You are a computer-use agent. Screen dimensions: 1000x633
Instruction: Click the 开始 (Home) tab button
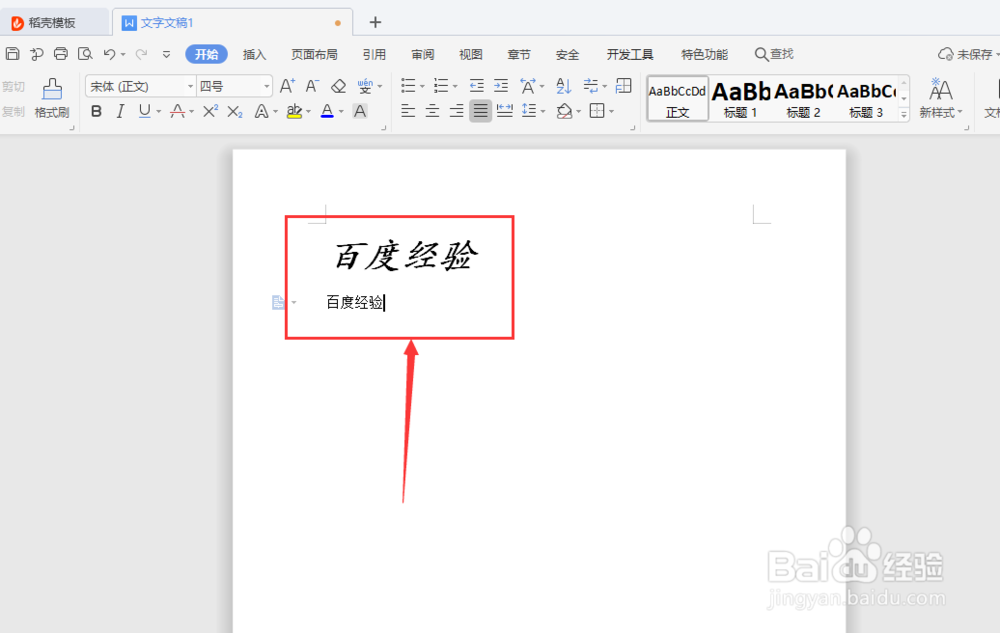tap(206, 54)
